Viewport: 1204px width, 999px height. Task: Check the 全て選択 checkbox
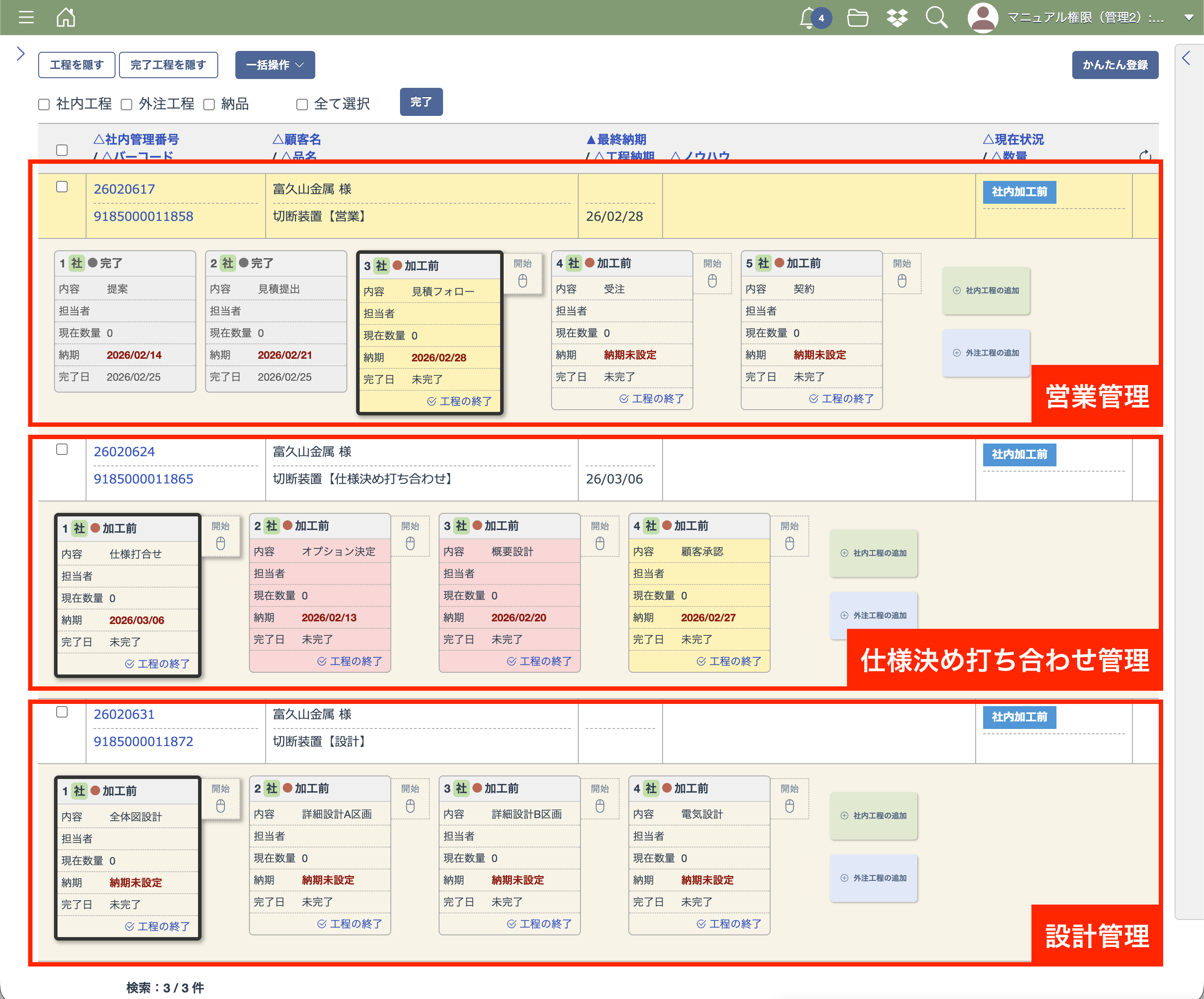[x=302, y=105]
